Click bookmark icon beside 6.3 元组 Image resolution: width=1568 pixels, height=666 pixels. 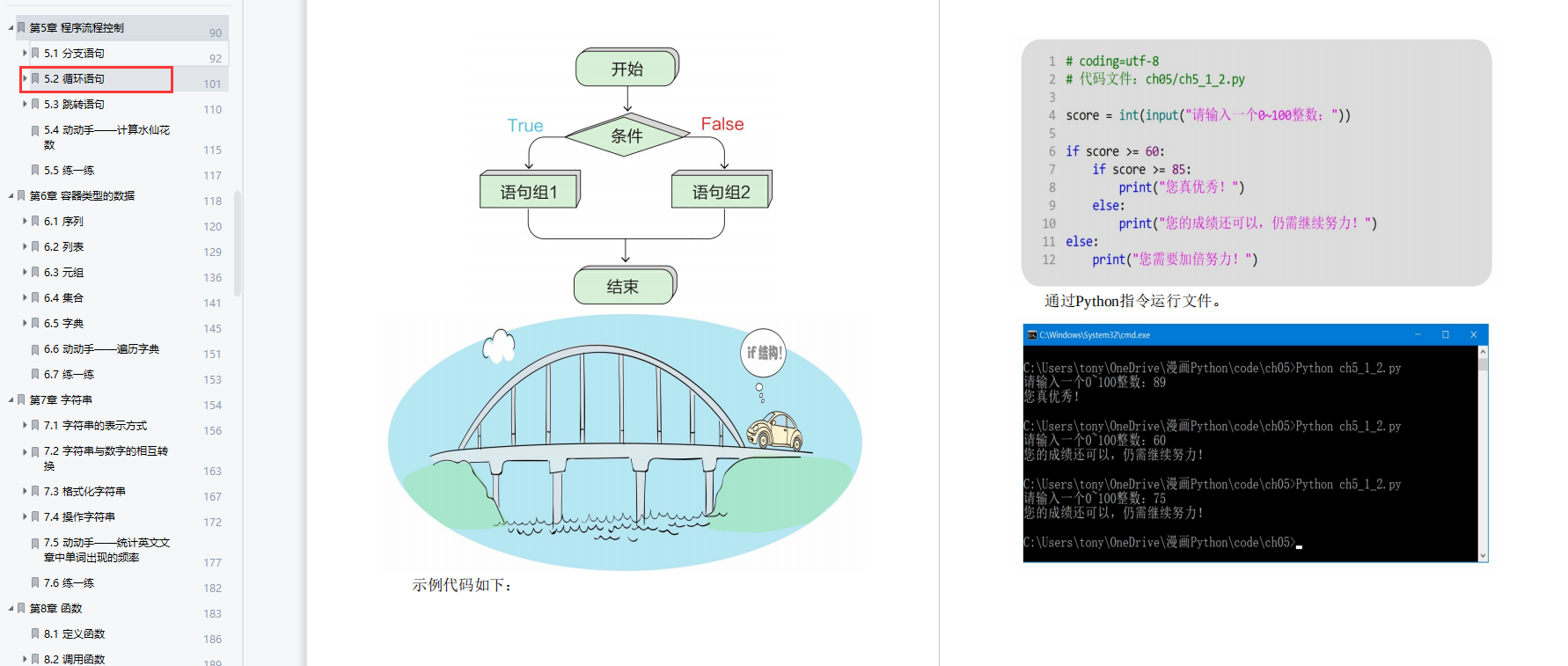[x=35, y=272]
